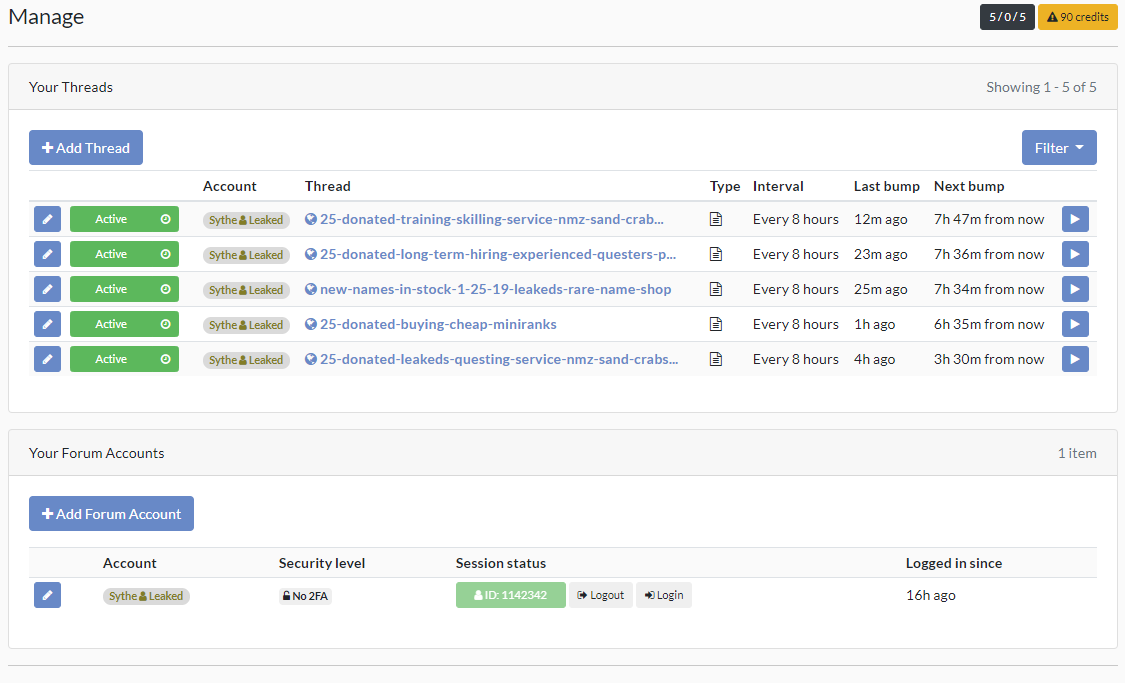Click the 5/0/5 thread count badge
This screenshot has height=683, width=1125.
(x=1007, y=17)
